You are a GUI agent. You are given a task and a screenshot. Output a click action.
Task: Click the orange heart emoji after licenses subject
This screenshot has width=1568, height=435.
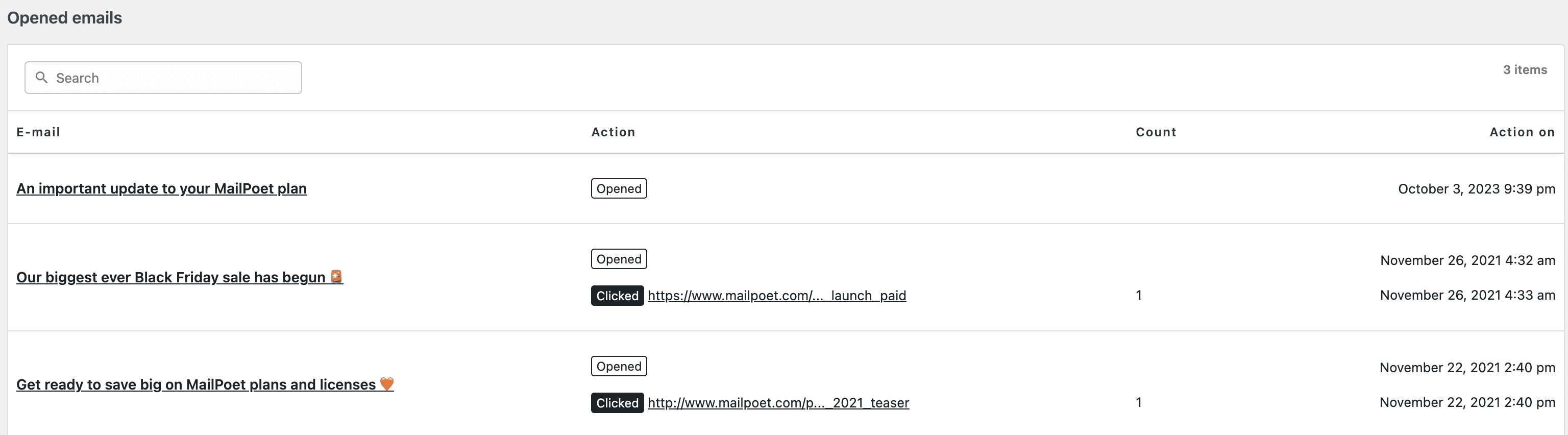coord(386,384)
